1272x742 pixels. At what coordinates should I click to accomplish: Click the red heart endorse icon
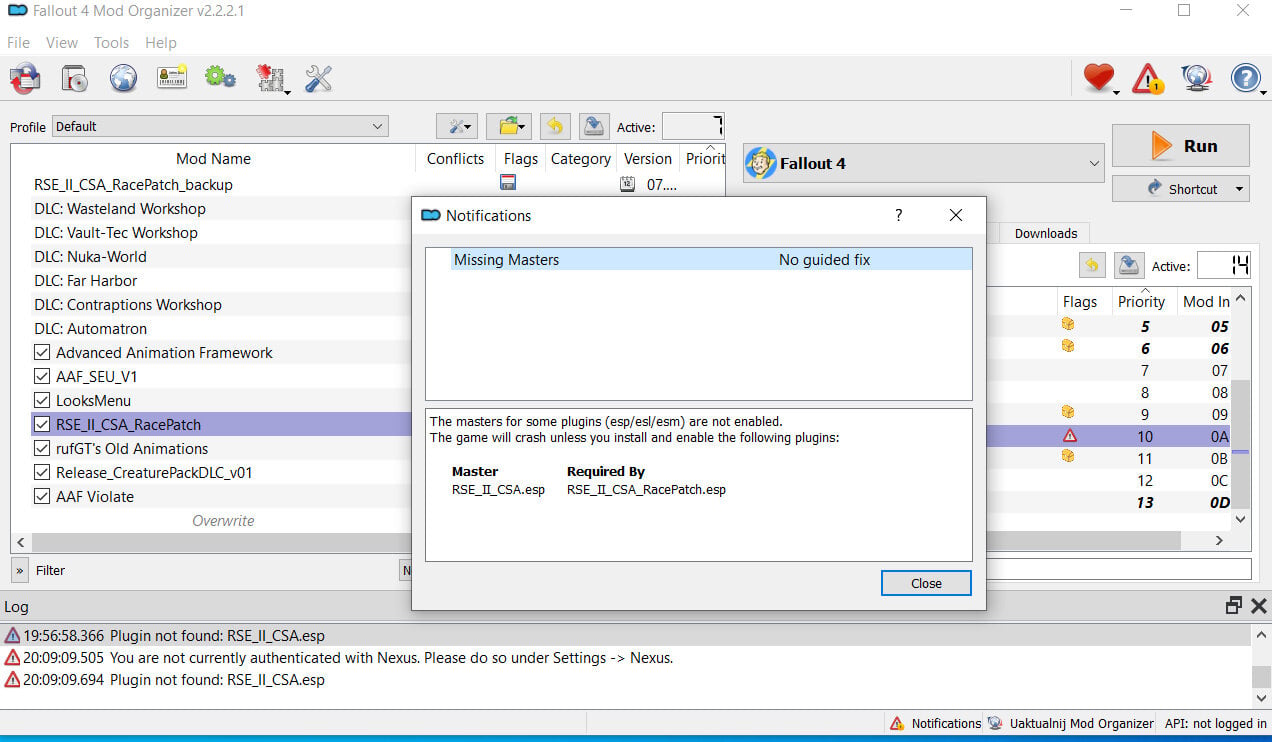[x=1099, y=78]
